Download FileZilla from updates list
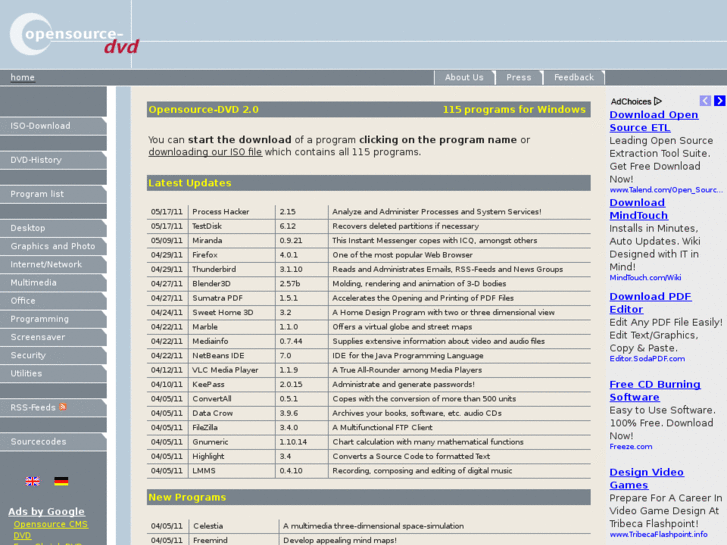Viewport: 727px width, 545px height. coord(205,427)
